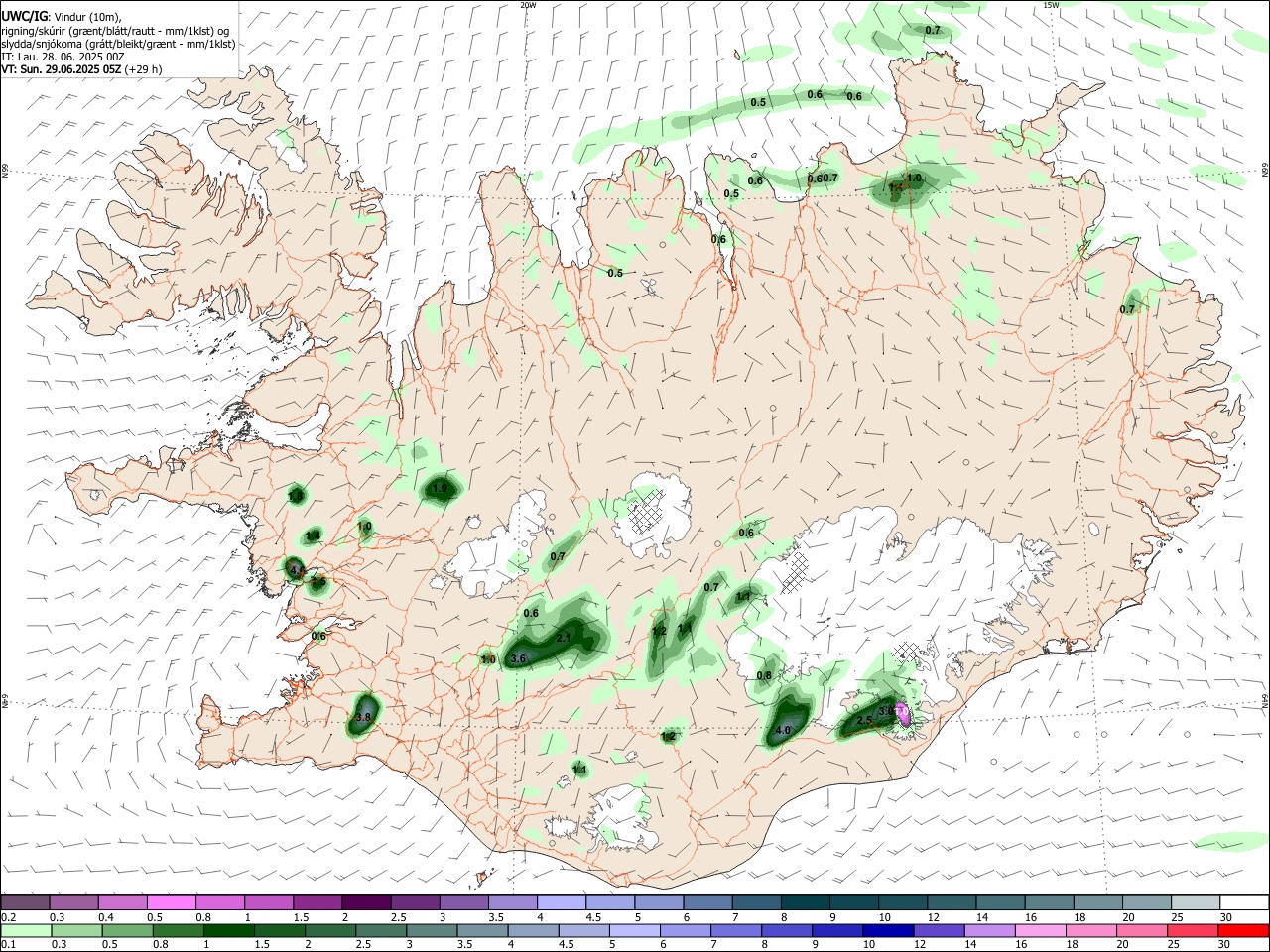Click the 0.2 label in the snow legend
This screenshot has width=1270, height=952.
pos(8,917)
